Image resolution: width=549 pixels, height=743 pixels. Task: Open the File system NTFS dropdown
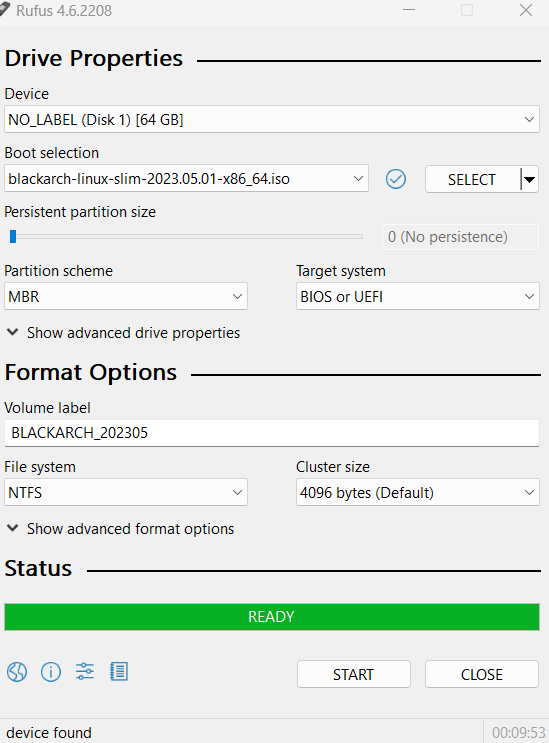126,492
